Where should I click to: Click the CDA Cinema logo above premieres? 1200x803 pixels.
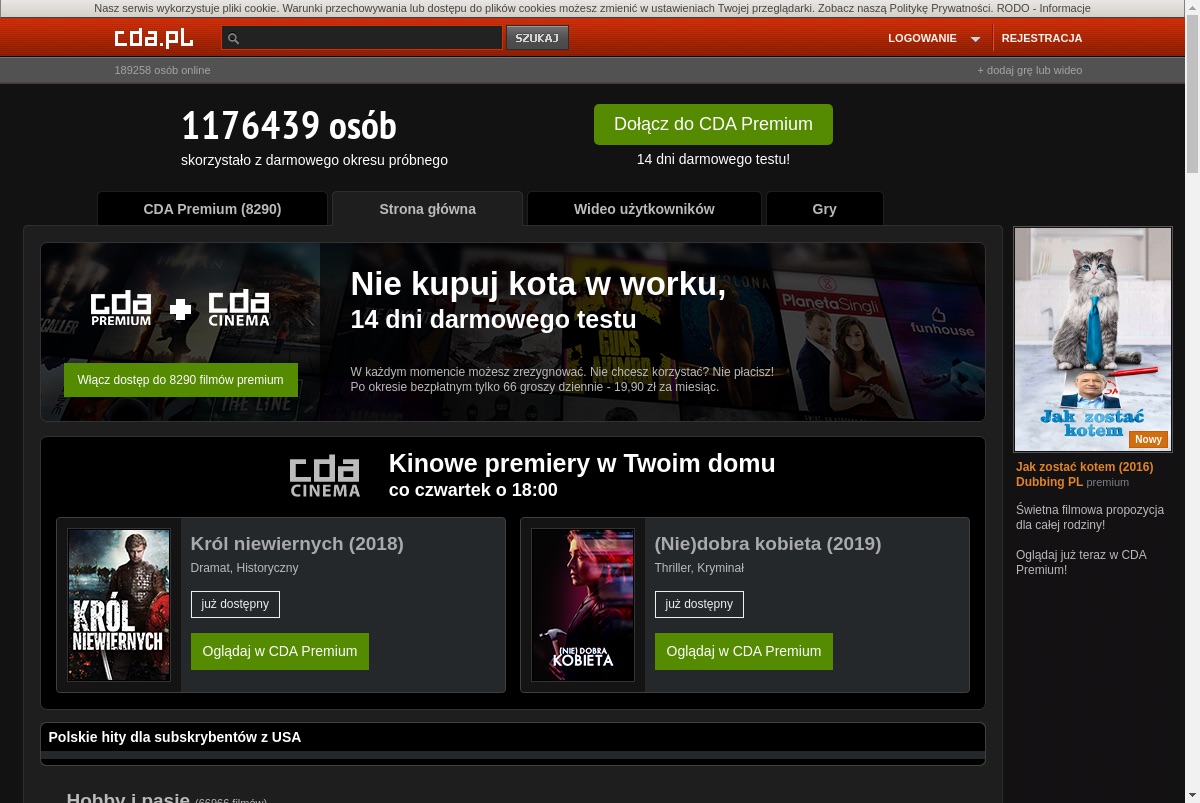click(325, 477)
